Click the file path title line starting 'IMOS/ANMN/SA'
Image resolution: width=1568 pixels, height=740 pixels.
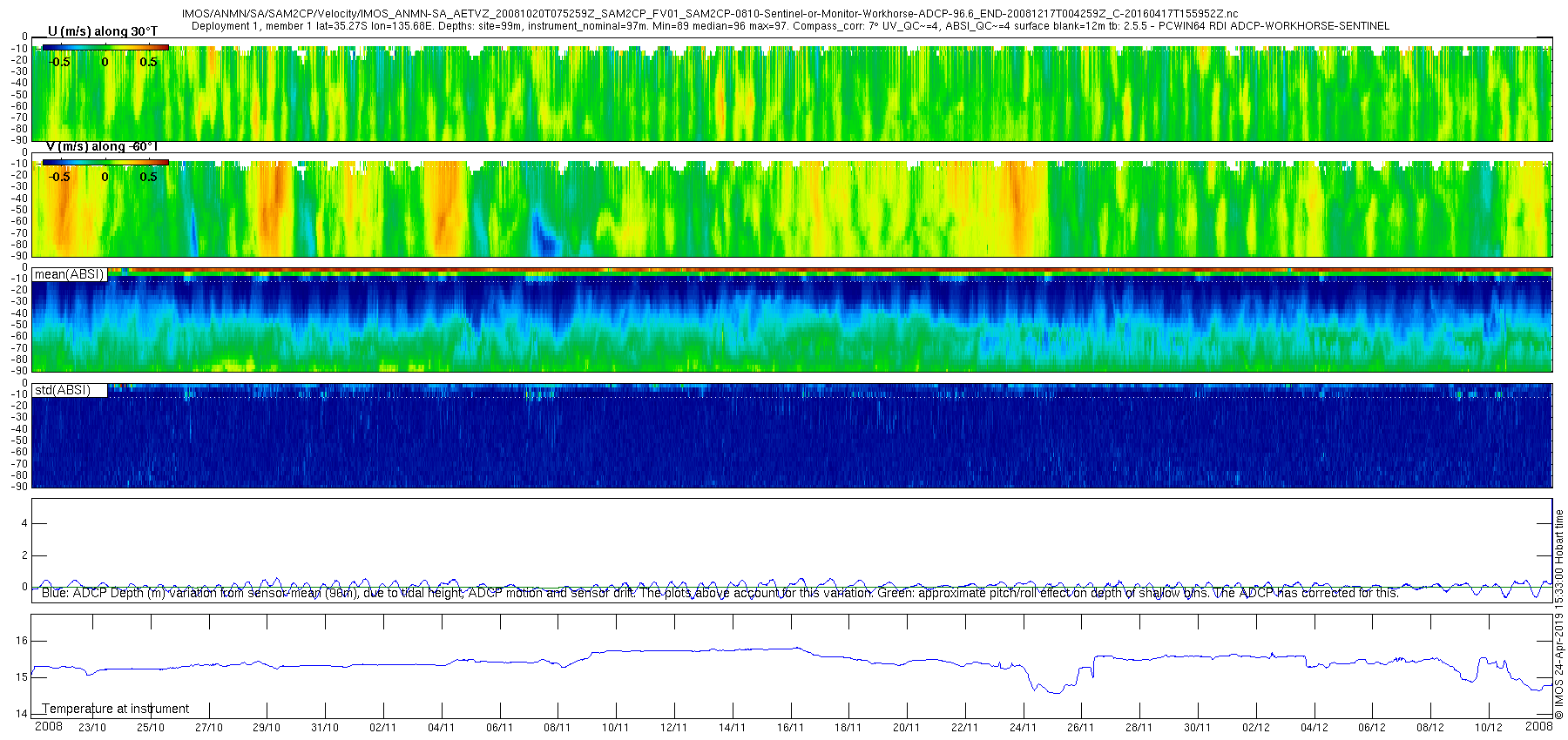(x=710, y=14)
